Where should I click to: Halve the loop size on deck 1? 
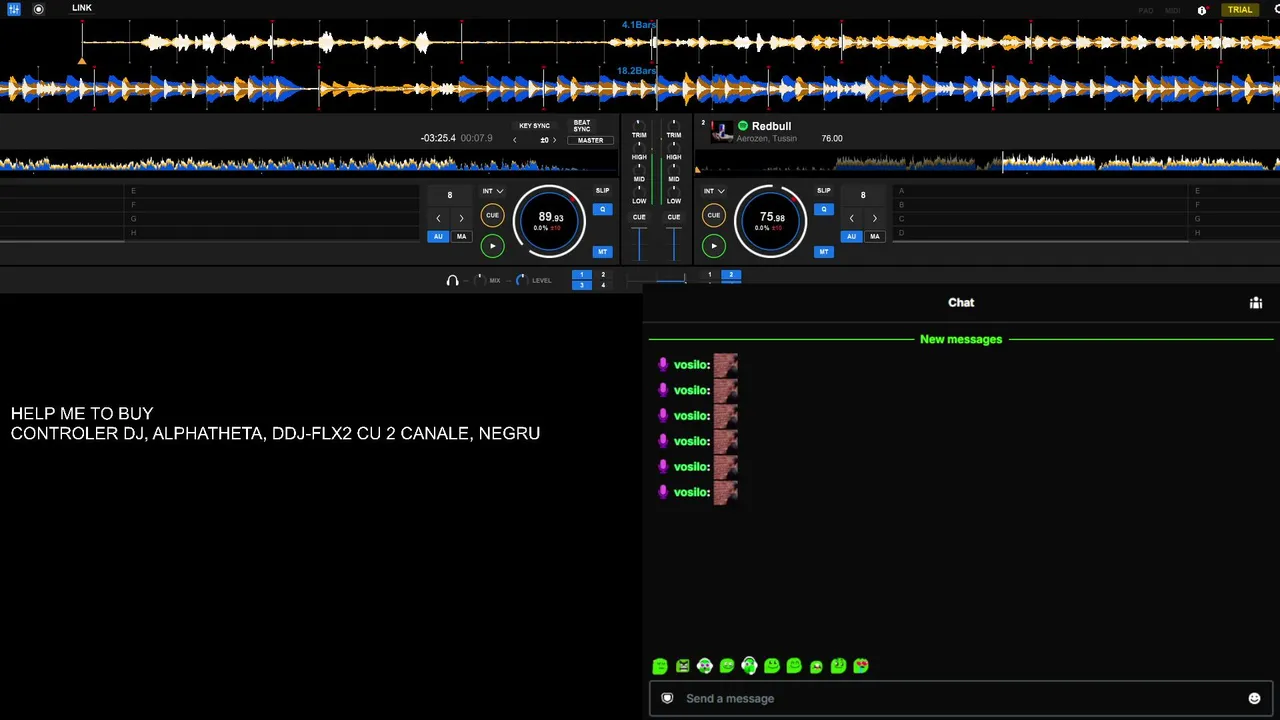click(438, 218)
